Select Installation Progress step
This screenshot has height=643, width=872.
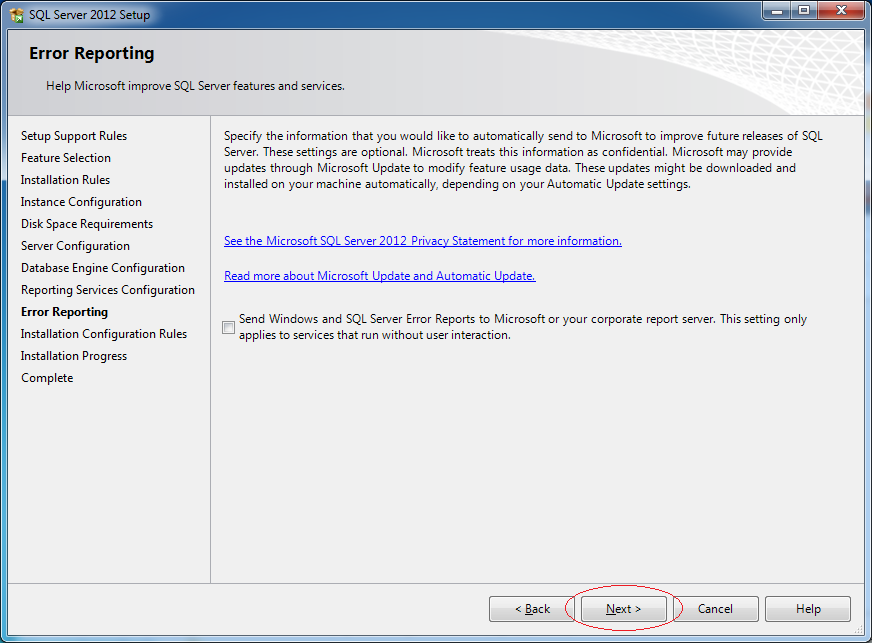tap(74, 356)
